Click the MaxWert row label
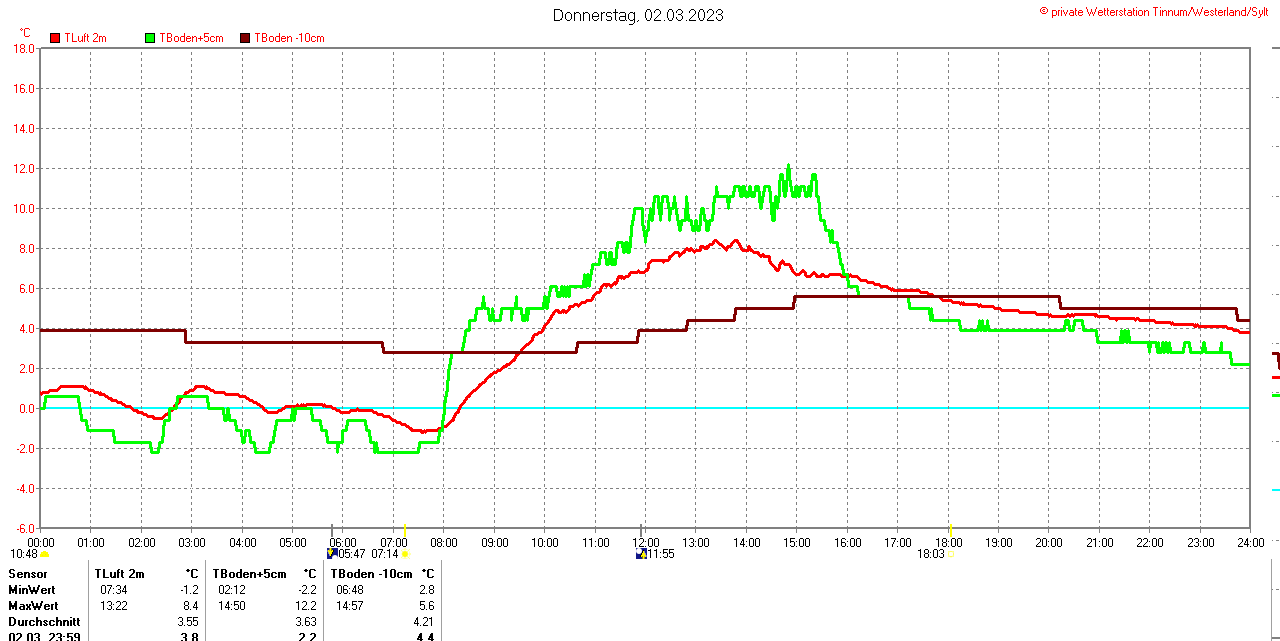 tap(33, 606)
